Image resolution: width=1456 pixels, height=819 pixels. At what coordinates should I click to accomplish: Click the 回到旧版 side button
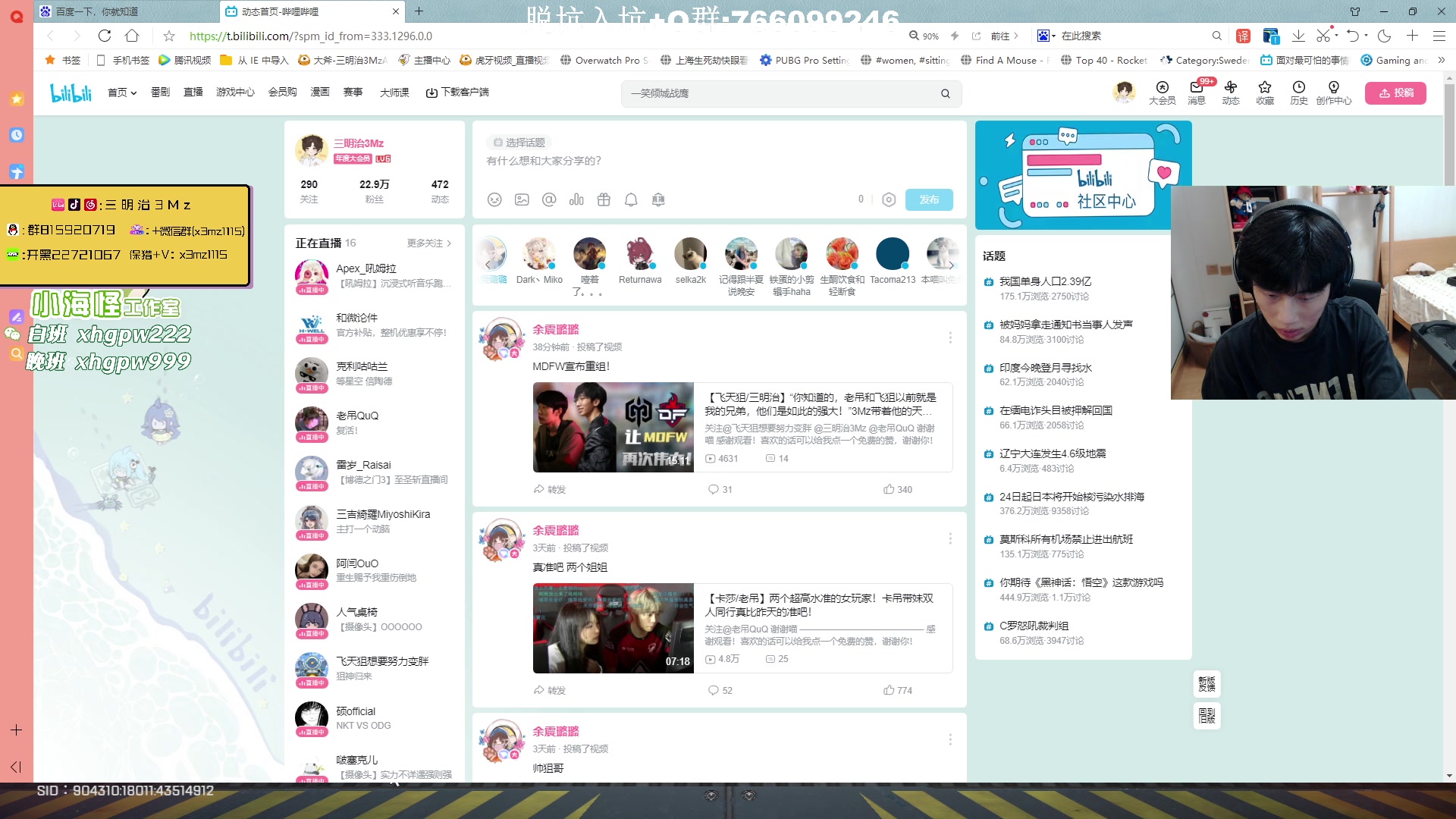(1207, 715)
